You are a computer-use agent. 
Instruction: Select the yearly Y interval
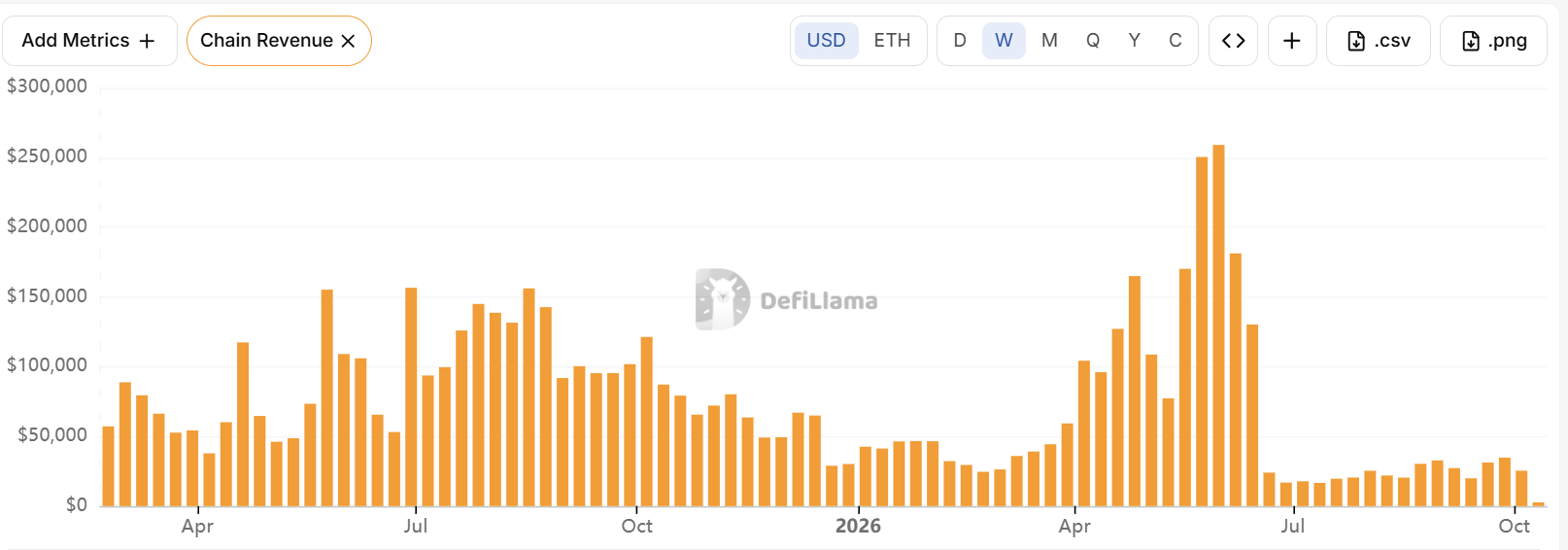click(x=1134, y=41)
